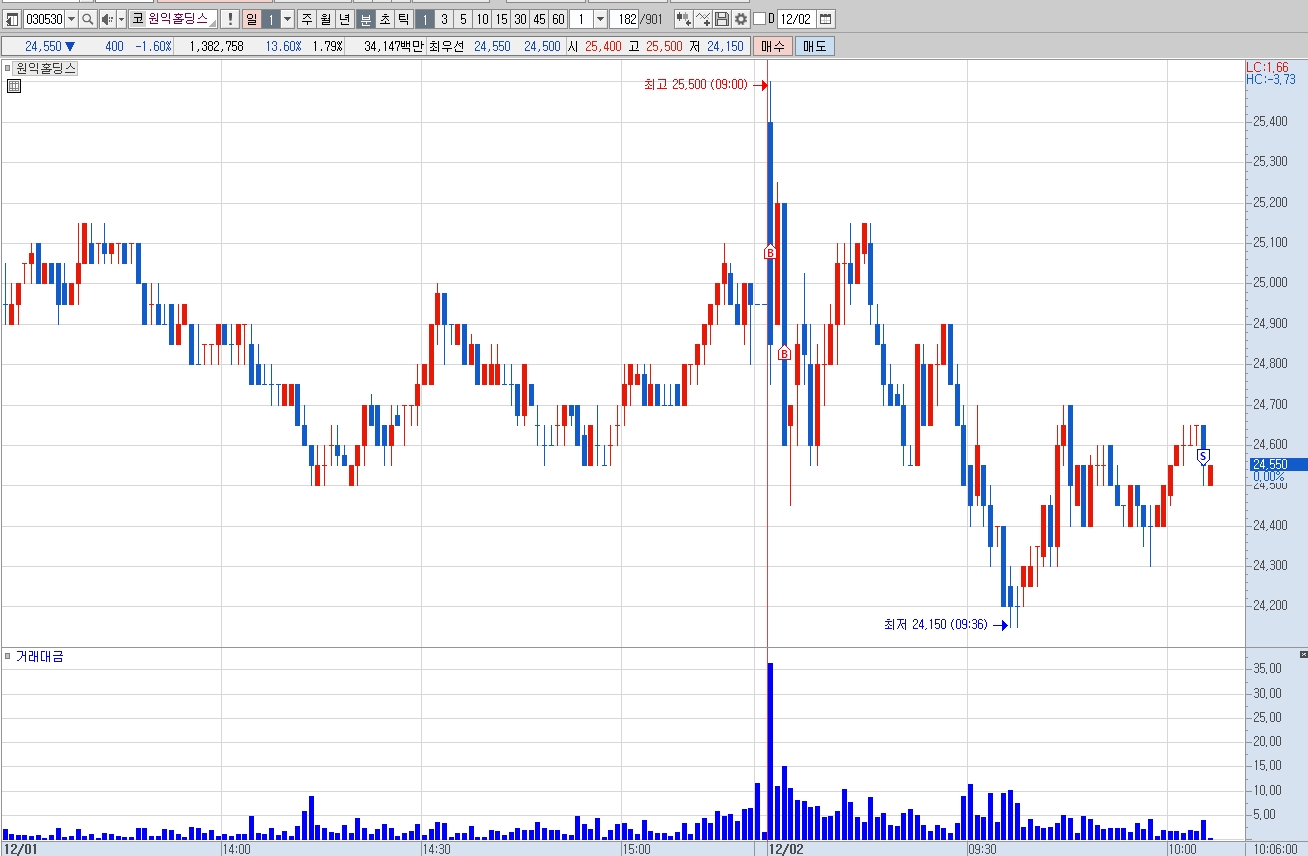This screenshot has height=856, width=1308.
Task: Click the 182 bar count input field
Action: [625, 19]
